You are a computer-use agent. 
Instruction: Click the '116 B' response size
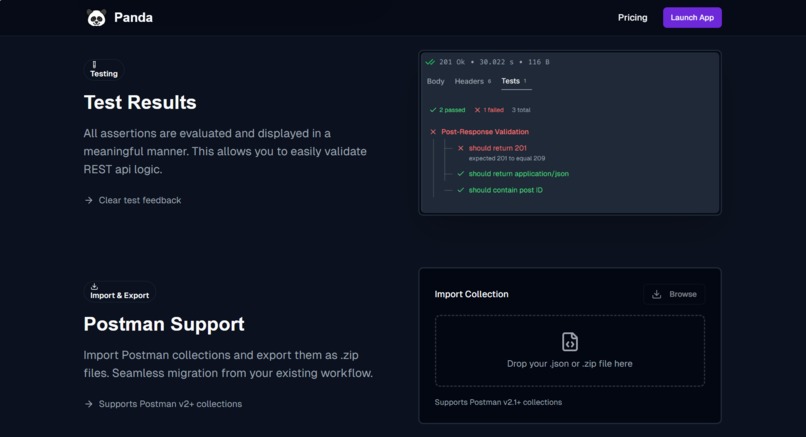coord(539,62)
